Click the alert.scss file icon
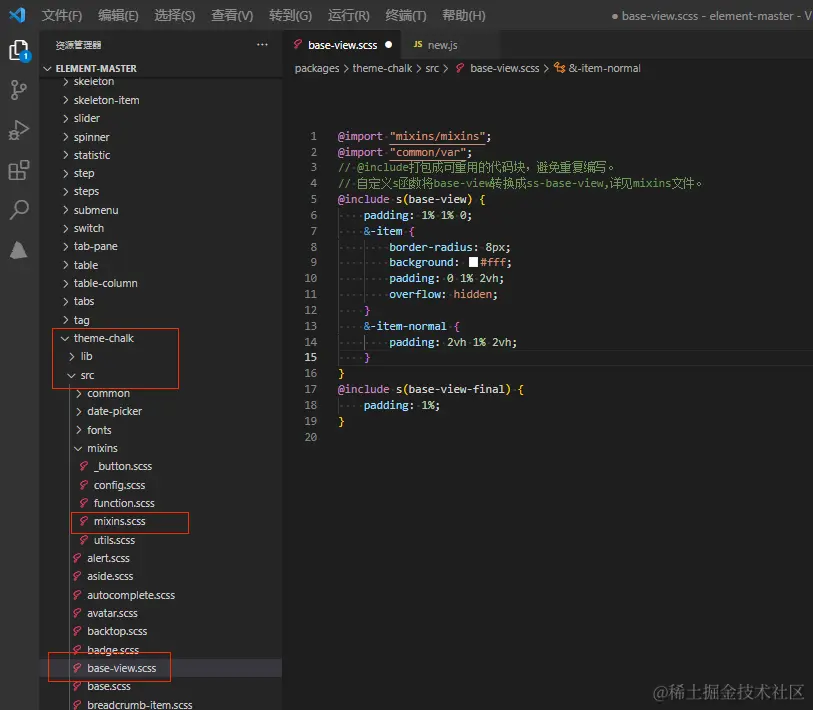 click(x=77, y=558)
